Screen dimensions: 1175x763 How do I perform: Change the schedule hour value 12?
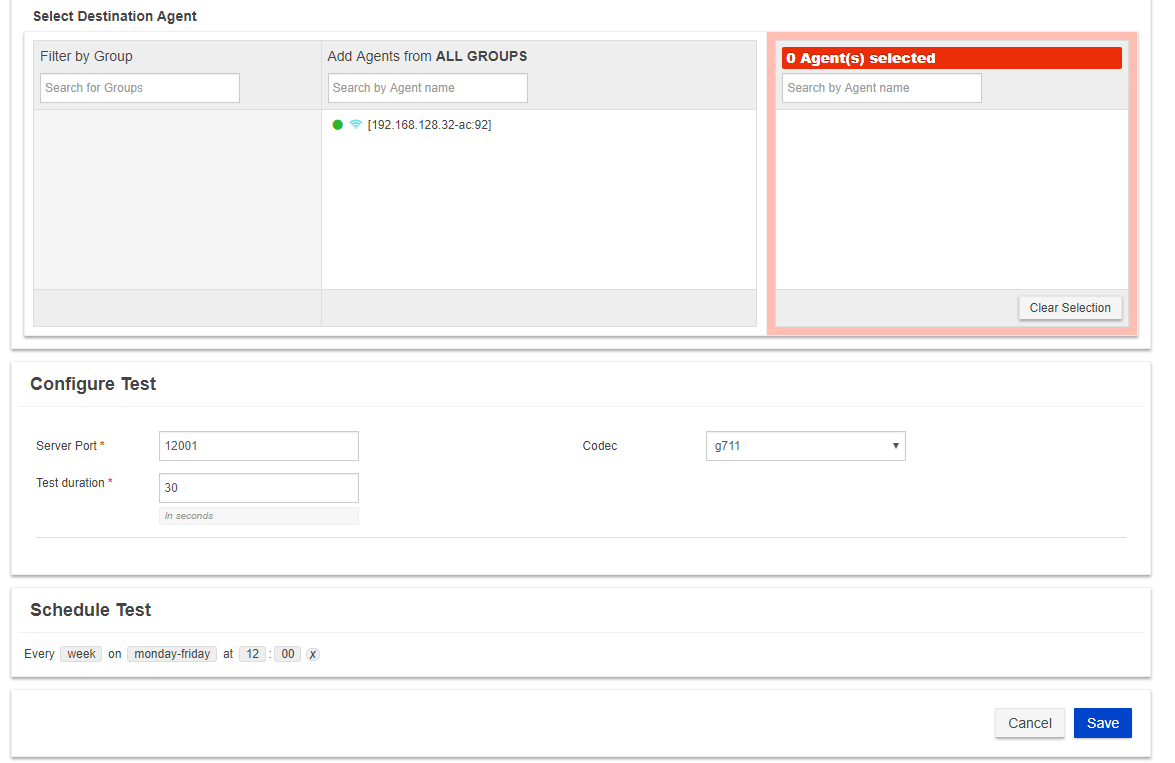tap(253, 654)
